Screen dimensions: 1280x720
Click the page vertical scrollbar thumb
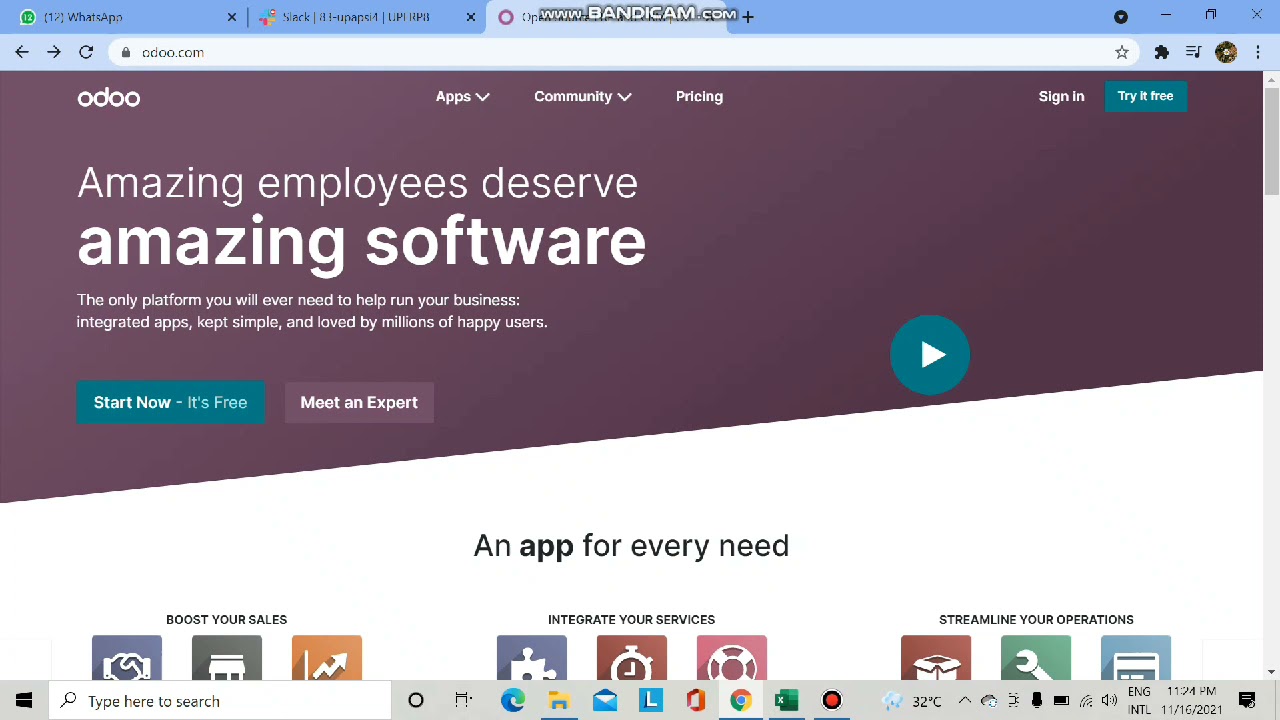pos(1271,140)
